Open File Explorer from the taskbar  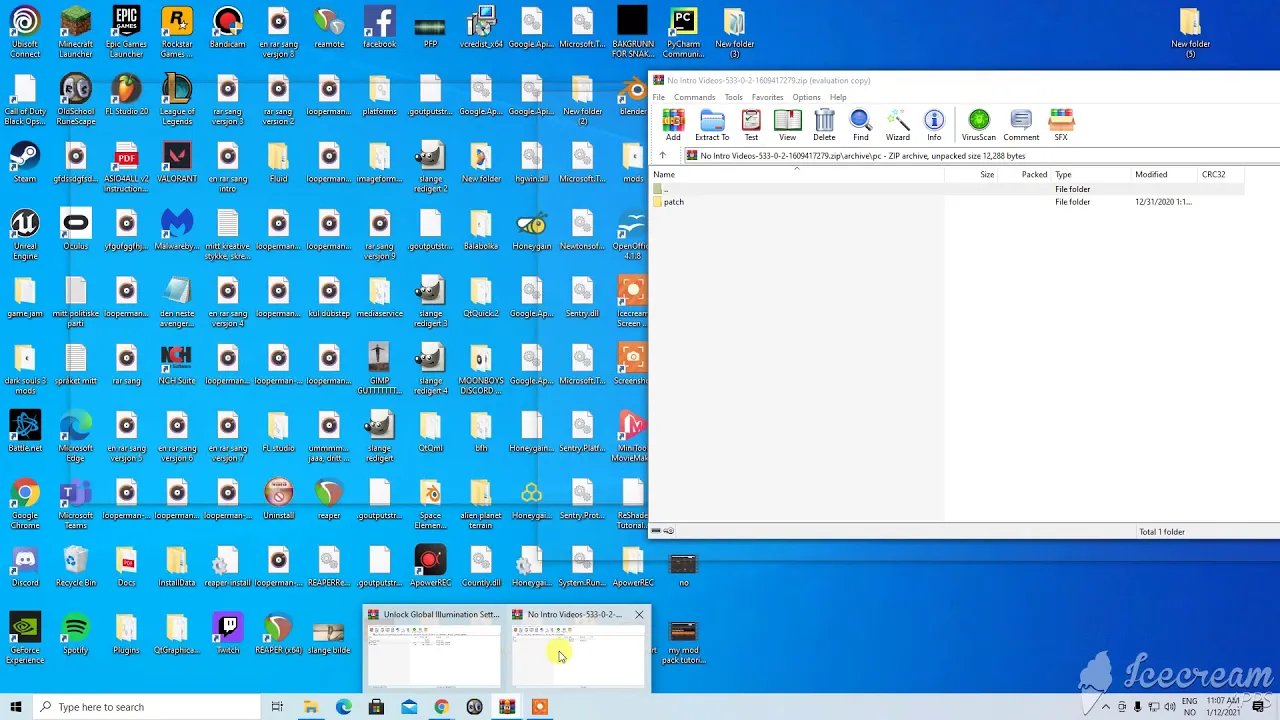(x=311, y=707)
